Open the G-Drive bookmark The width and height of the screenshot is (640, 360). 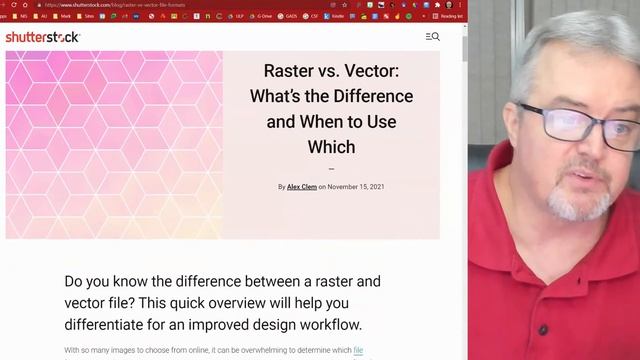point(261,16)
